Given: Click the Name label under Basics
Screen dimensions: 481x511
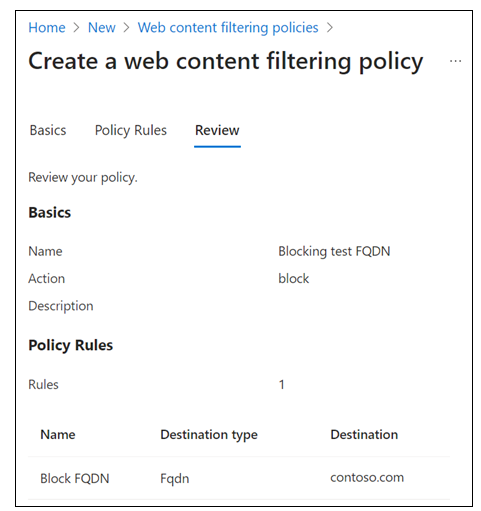Looking at the screenshot, I should (45, 251).
